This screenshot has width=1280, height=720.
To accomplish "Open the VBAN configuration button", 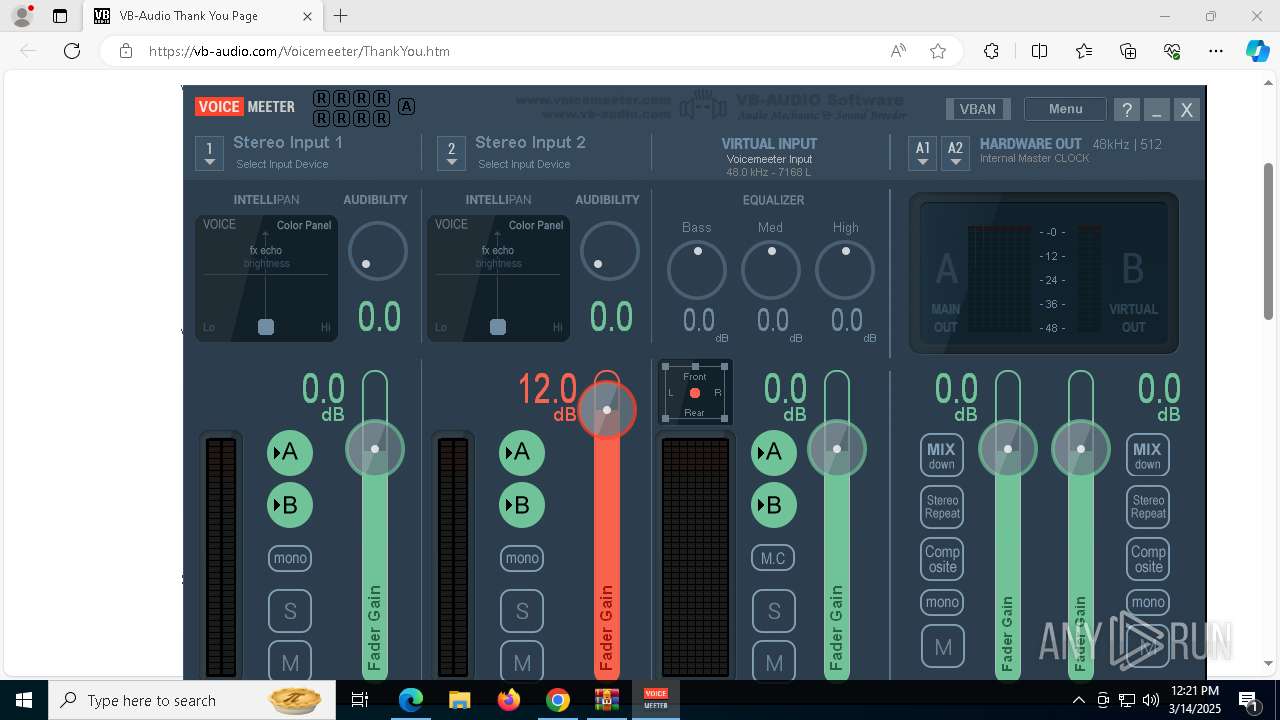I will point(978,109).
